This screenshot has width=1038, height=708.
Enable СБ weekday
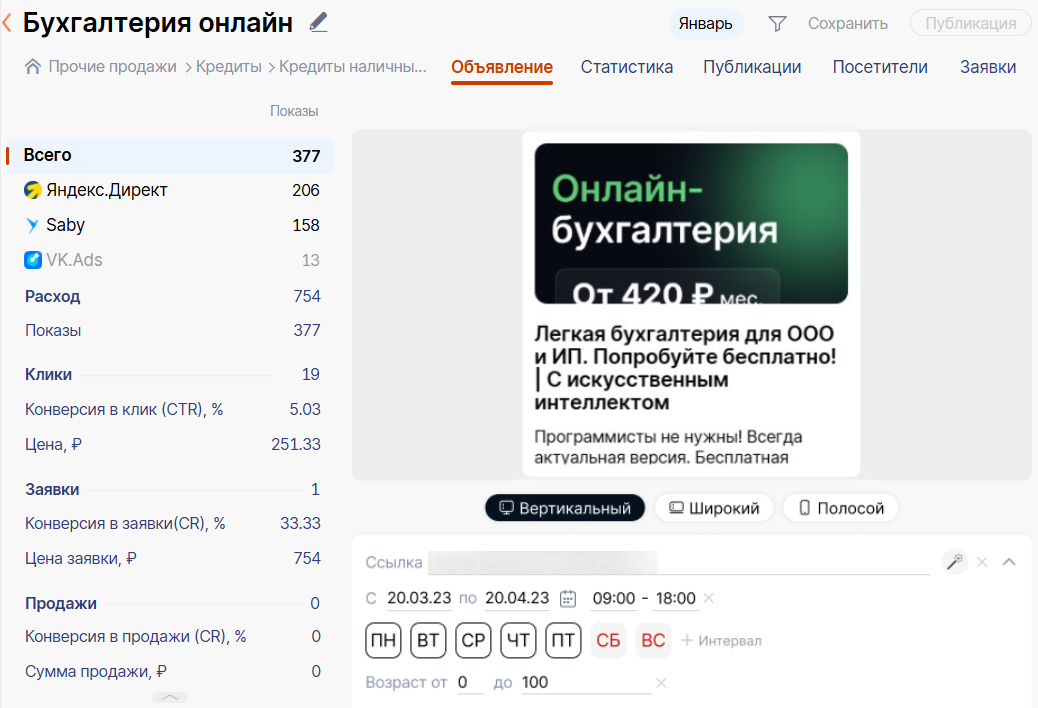[x=608, y=641]
